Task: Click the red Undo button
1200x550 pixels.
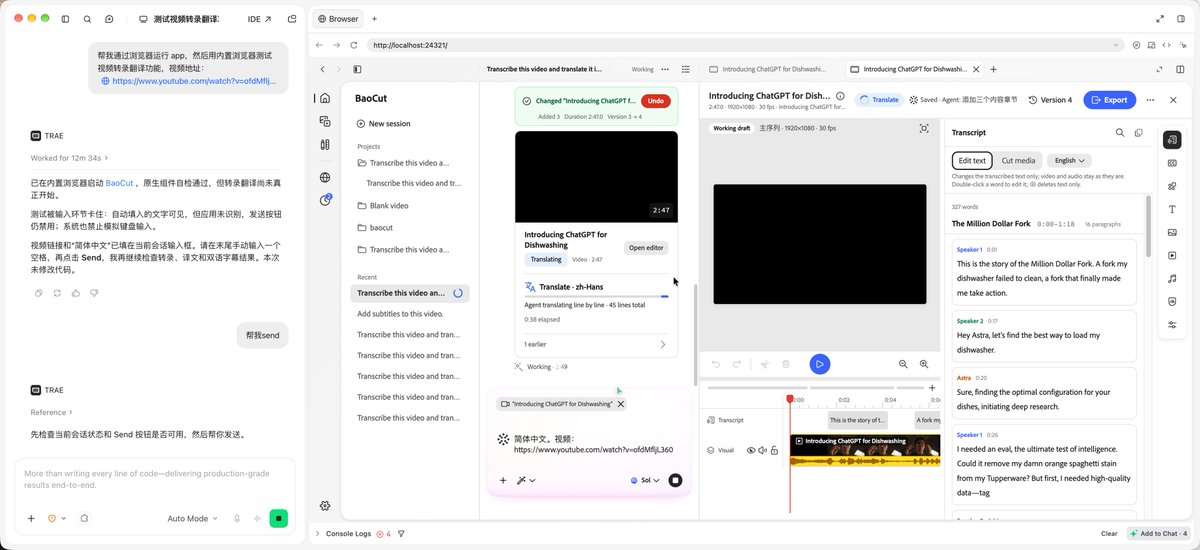Action: point(655,101)
